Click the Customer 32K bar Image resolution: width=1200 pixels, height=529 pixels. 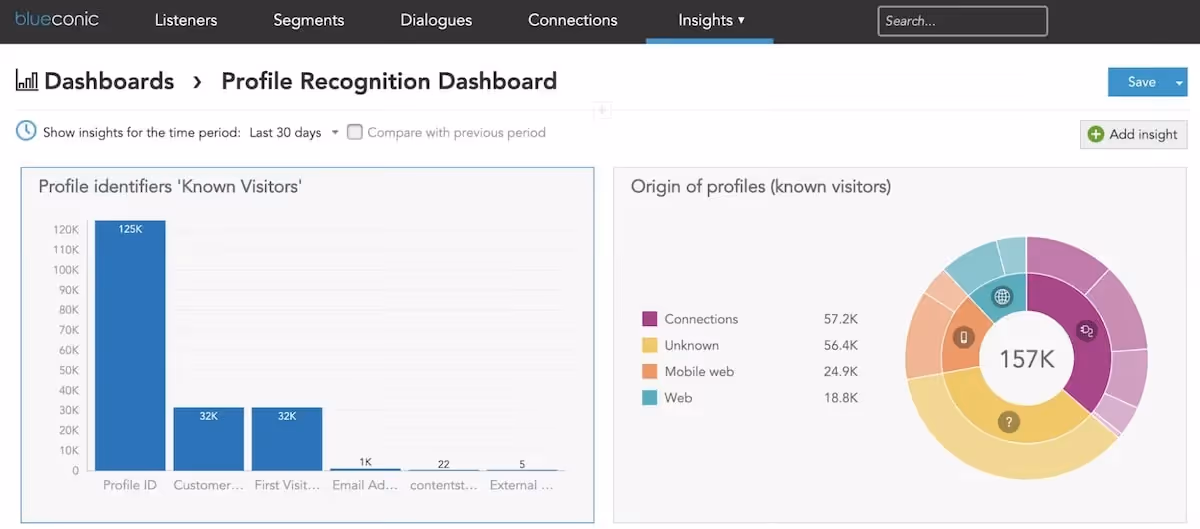click(208, 439)
